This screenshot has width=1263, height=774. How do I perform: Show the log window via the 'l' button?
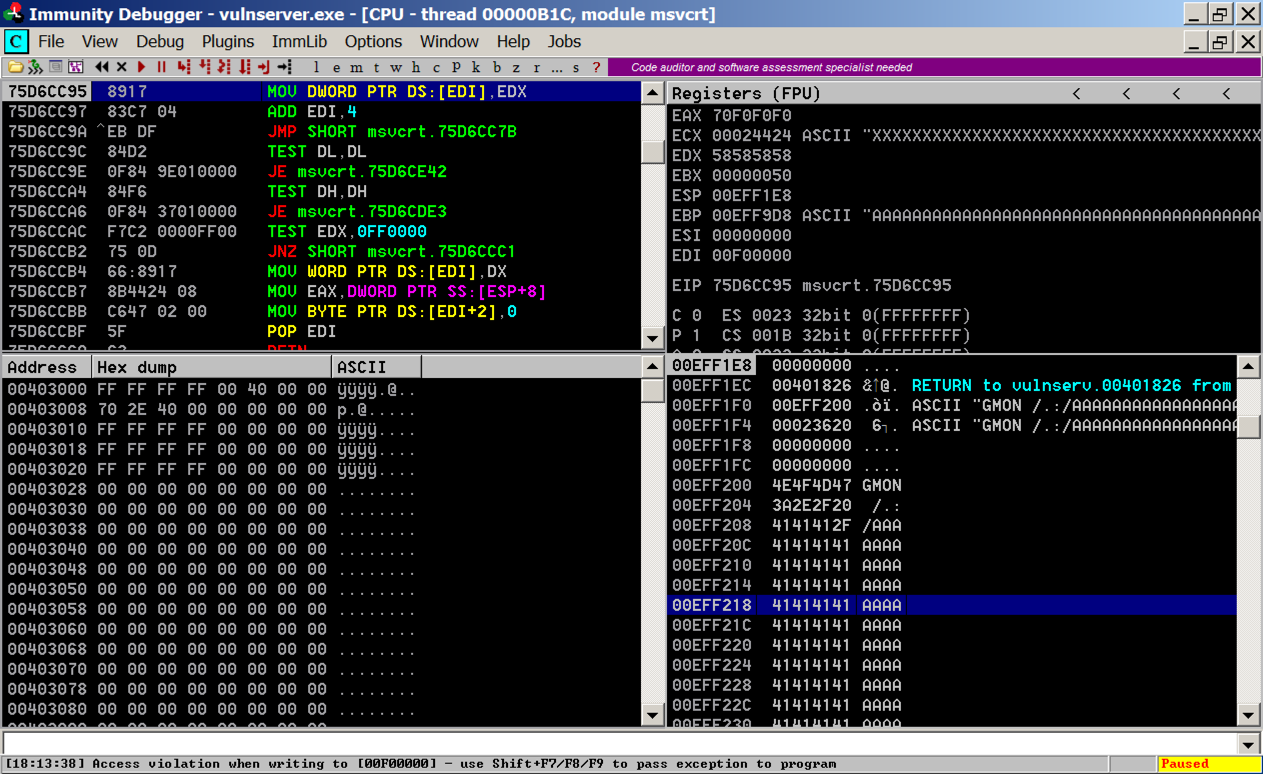point(316,67)
